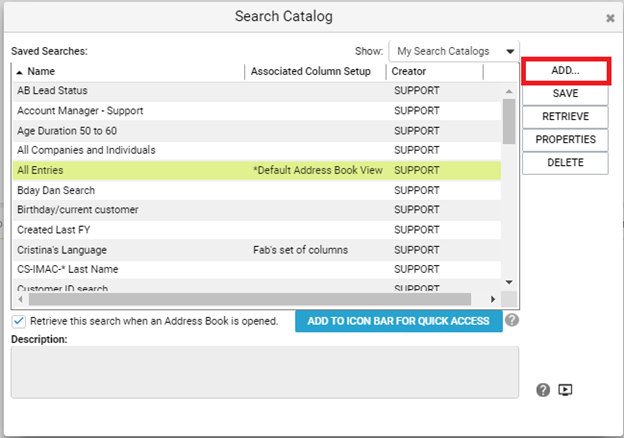Open the Show My Search Catalogs dropdown
This screenshot has height=438, width=624.
[454, 51]
